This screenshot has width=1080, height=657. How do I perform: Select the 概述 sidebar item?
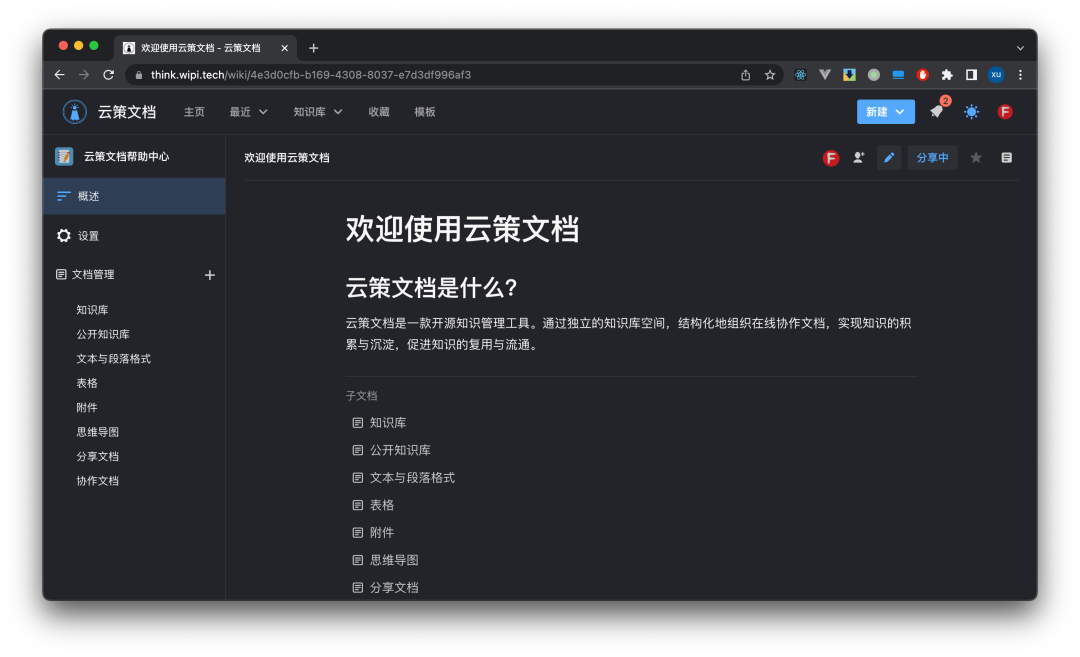tap(134, 196)
